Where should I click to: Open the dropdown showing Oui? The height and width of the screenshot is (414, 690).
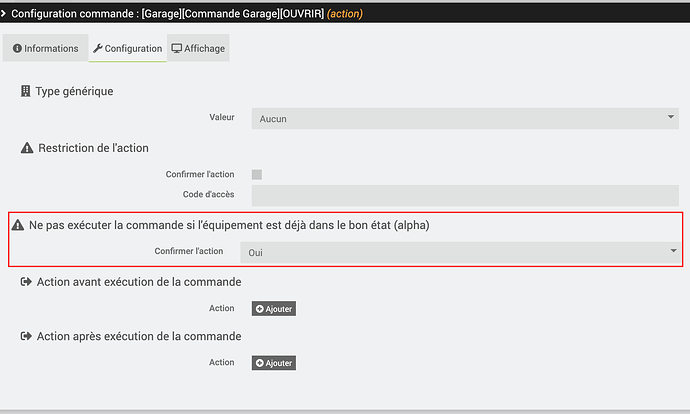[x=460, y=253]
